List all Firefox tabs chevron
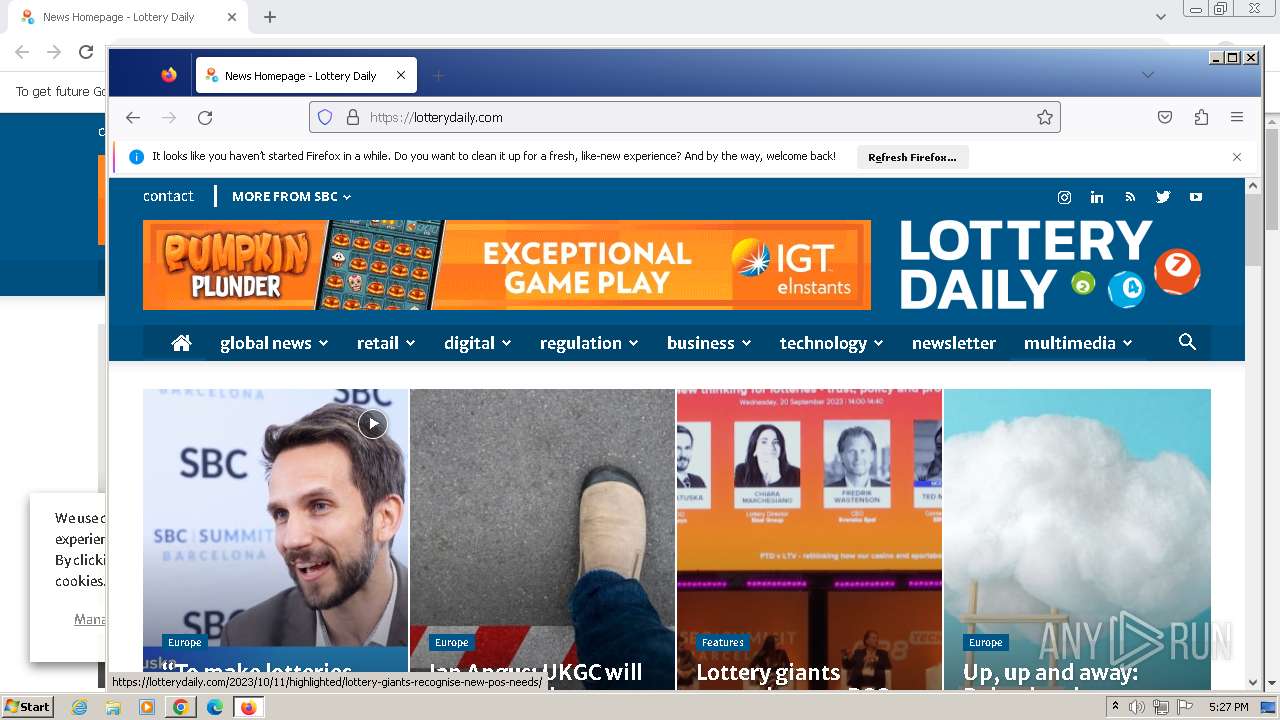The width and height of the screenshot is (1280, 720). (x=1148, y=75)
